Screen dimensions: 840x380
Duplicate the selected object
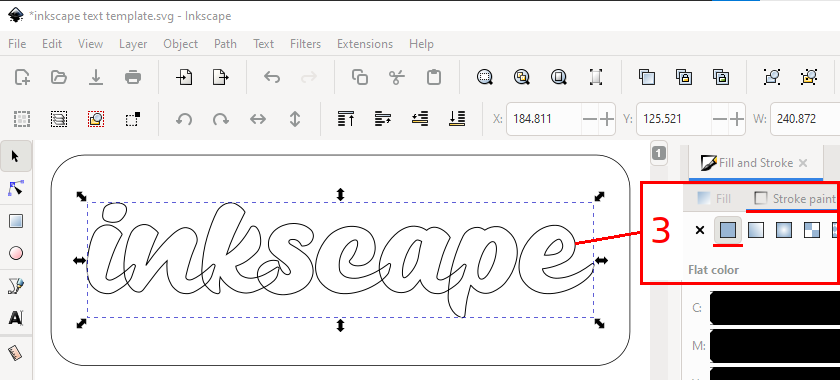(647, 77)
